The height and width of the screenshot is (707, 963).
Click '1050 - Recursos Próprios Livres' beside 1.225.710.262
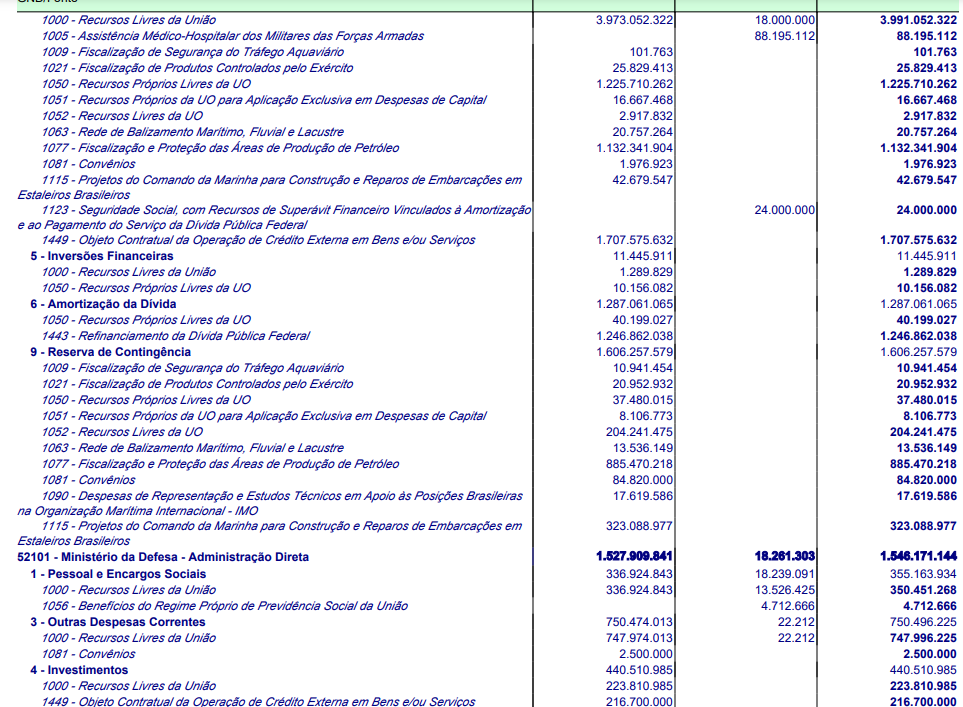(x=146, y=84)
